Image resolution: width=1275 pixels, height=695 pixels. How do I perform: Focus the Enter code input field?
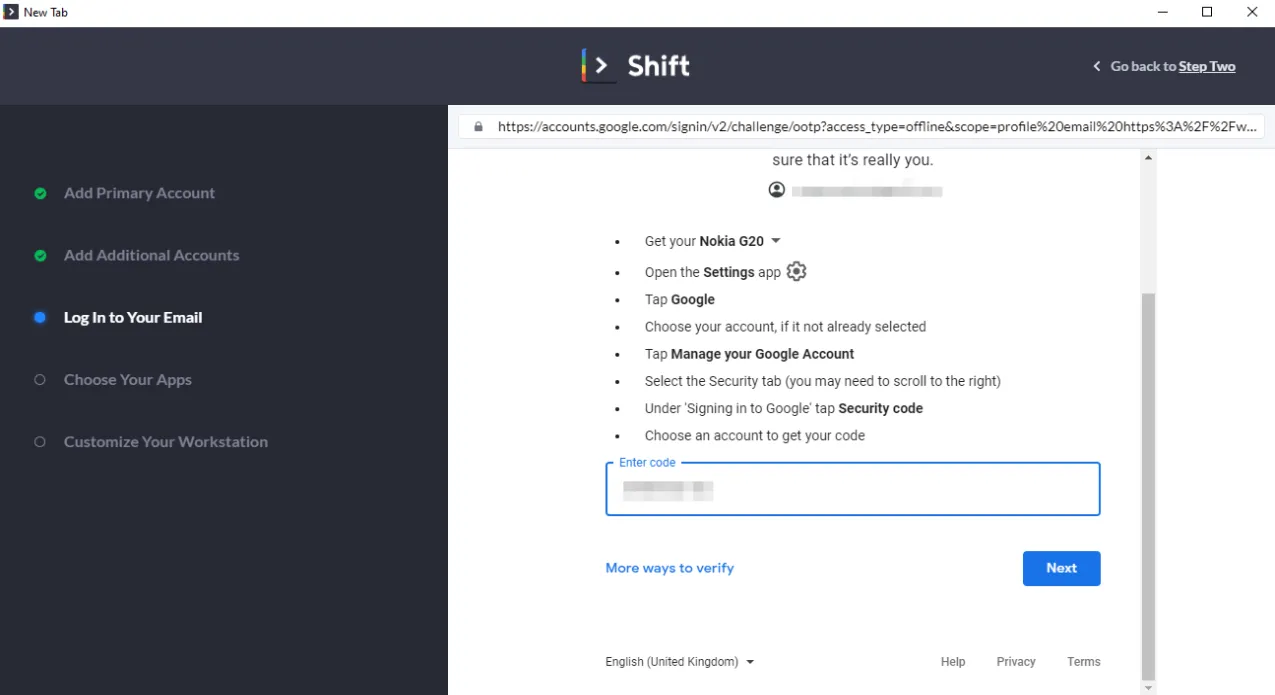(x=852, y=489)
